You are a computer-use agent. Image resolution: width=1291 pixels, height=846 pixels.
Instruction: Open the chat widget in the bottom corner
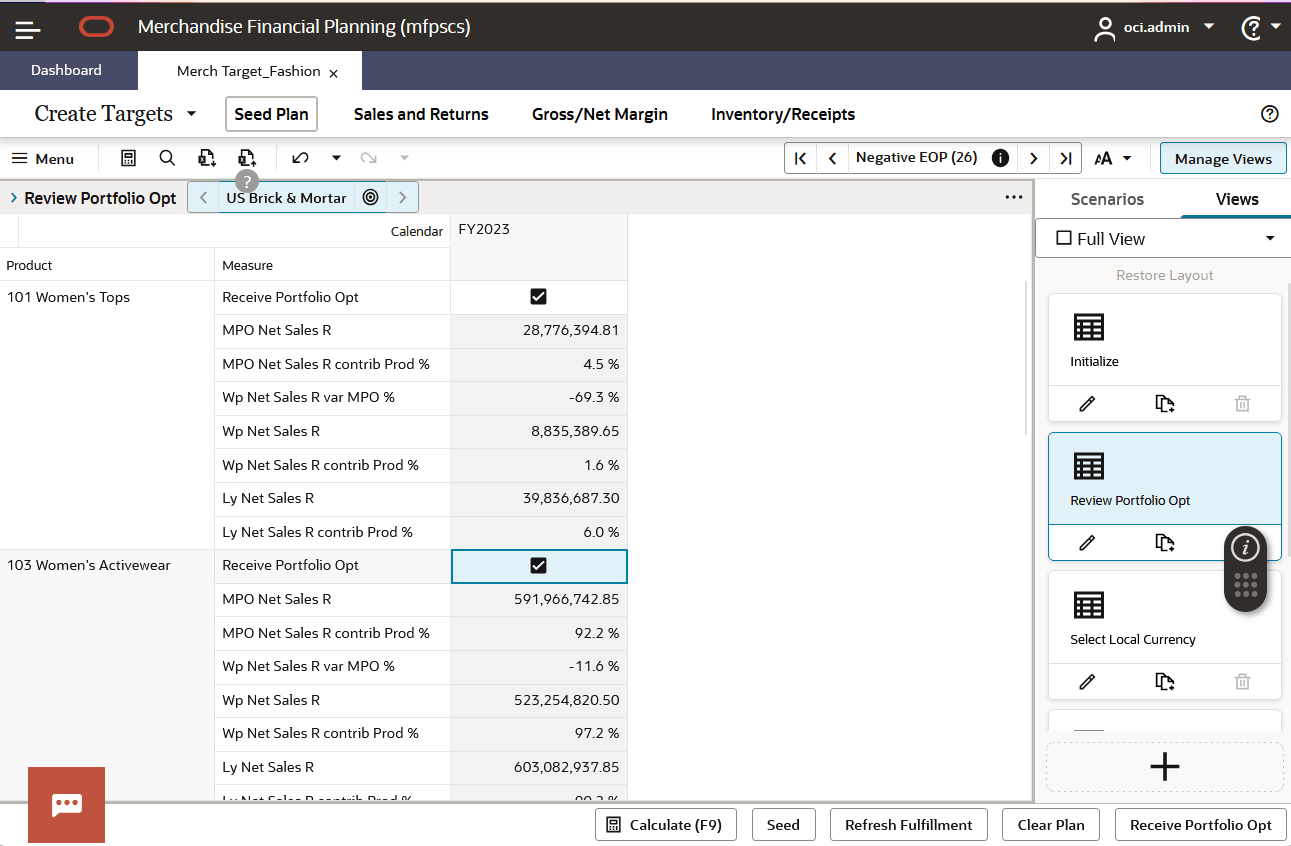click(66, 805)
